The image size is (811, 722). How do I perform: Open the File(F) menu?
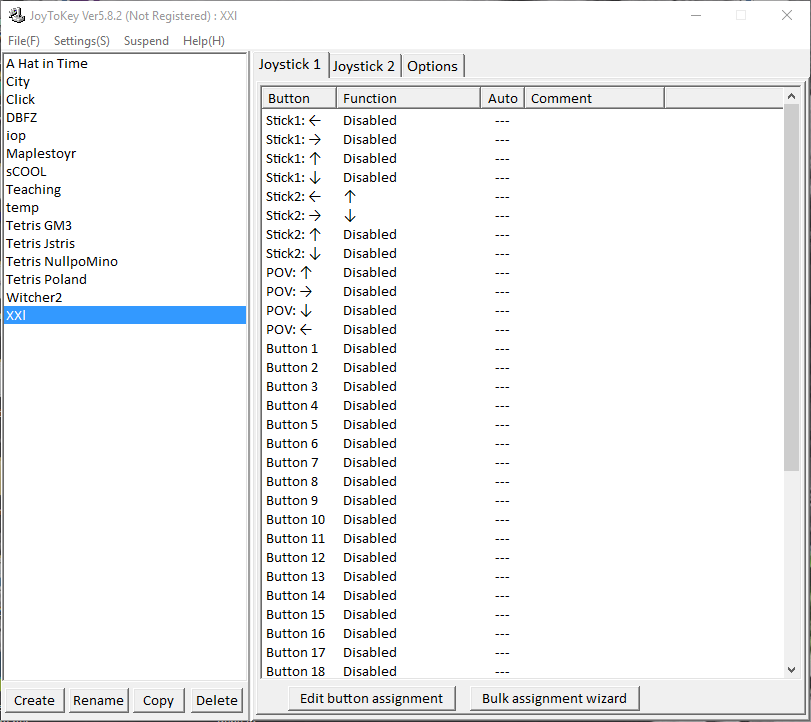(x=24, y=41)
